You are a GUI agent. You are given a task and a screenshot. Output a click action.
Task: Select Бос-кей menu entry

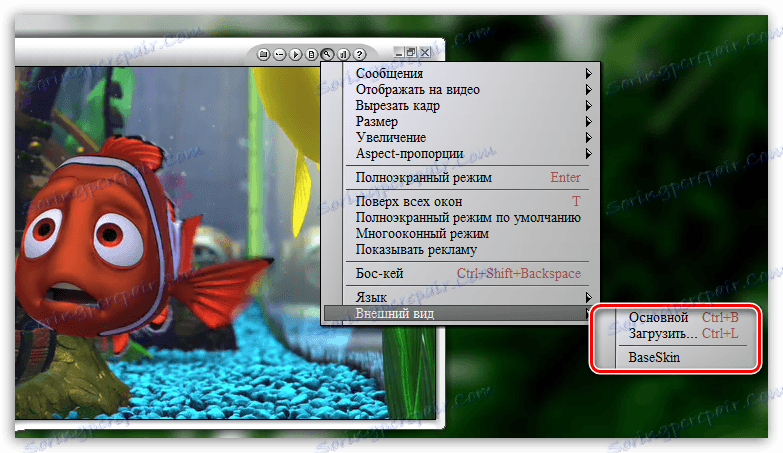pyautogui.click(x=460, y=273)
